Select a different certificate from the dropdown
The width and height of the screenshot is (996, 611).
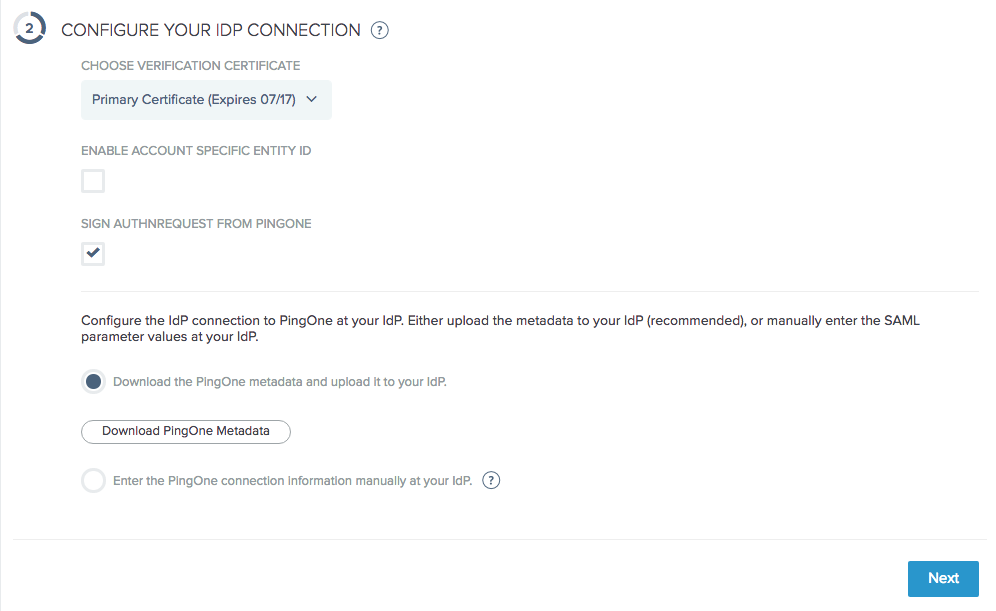(x=206, y=100)
